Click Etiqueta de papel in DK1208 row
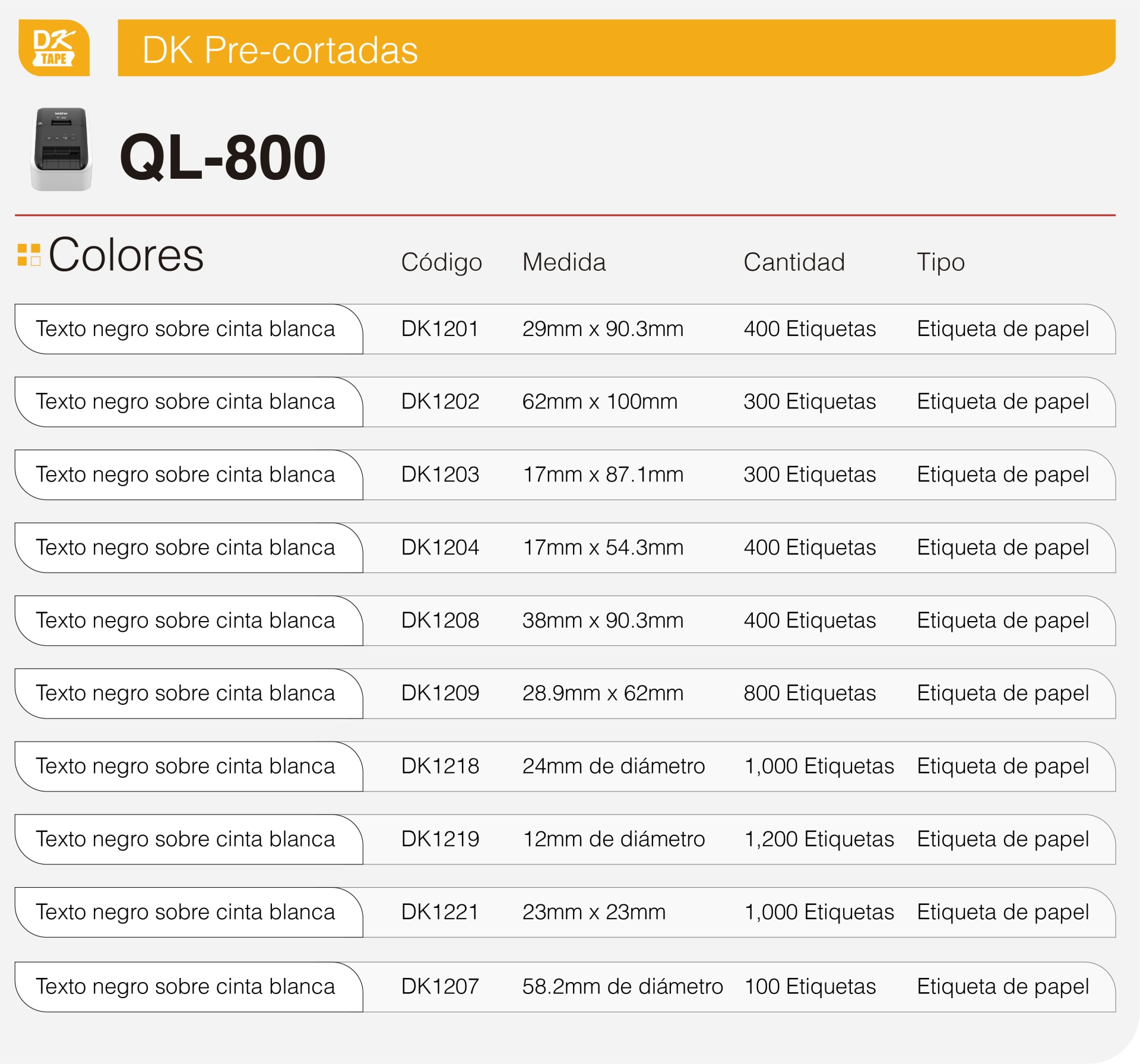This screenshot has height=1064, width=1140. coord(1003,621)
